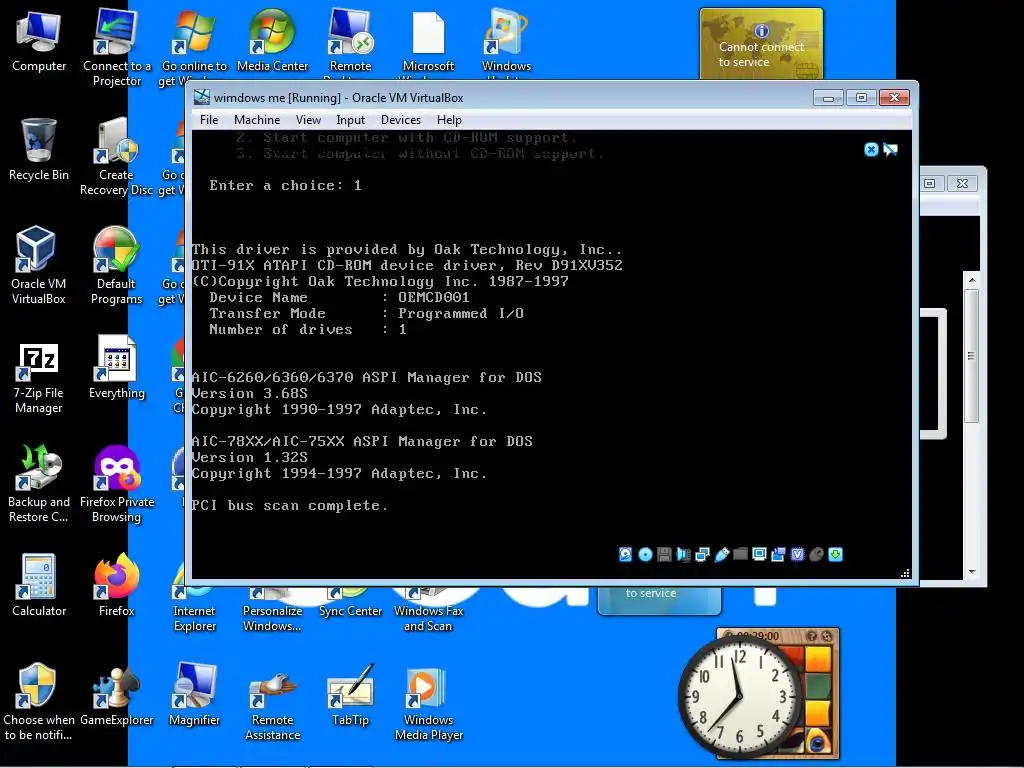Image resolution: width=1024 pixels, height=768 pixels.
Task: Click the optical disc indicator in the VirtualBox status bar
Action: point(645,554)
